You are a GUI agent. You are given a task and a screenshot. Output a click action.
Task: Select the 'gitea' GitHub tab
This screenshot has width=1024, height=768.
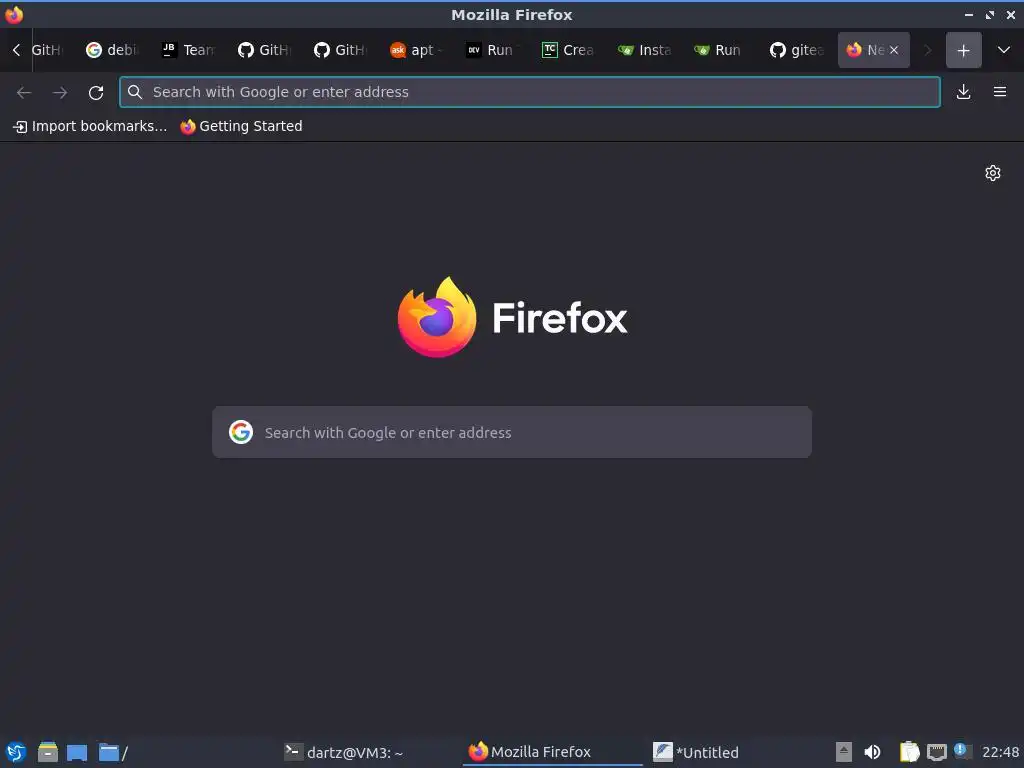coord(798,50)
